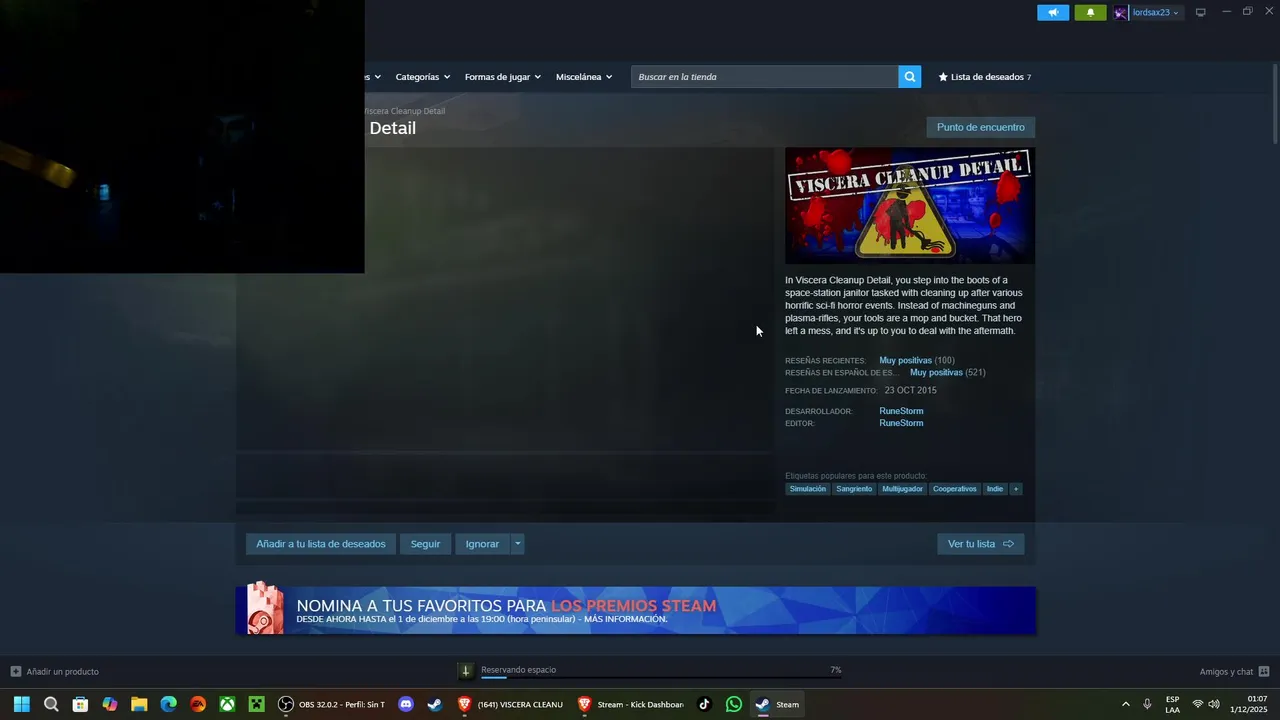Open File Explorer from taskbar
This screenshot has height=720, width=1280.
(x=139, y=704)
